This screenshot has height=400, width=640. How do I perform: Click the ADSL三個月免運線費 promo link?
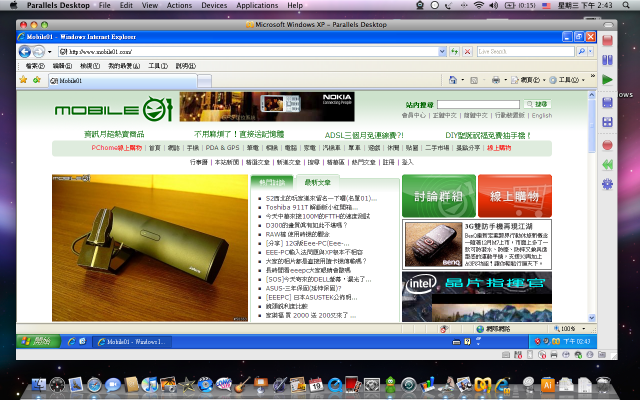click(x=364, y=135)
